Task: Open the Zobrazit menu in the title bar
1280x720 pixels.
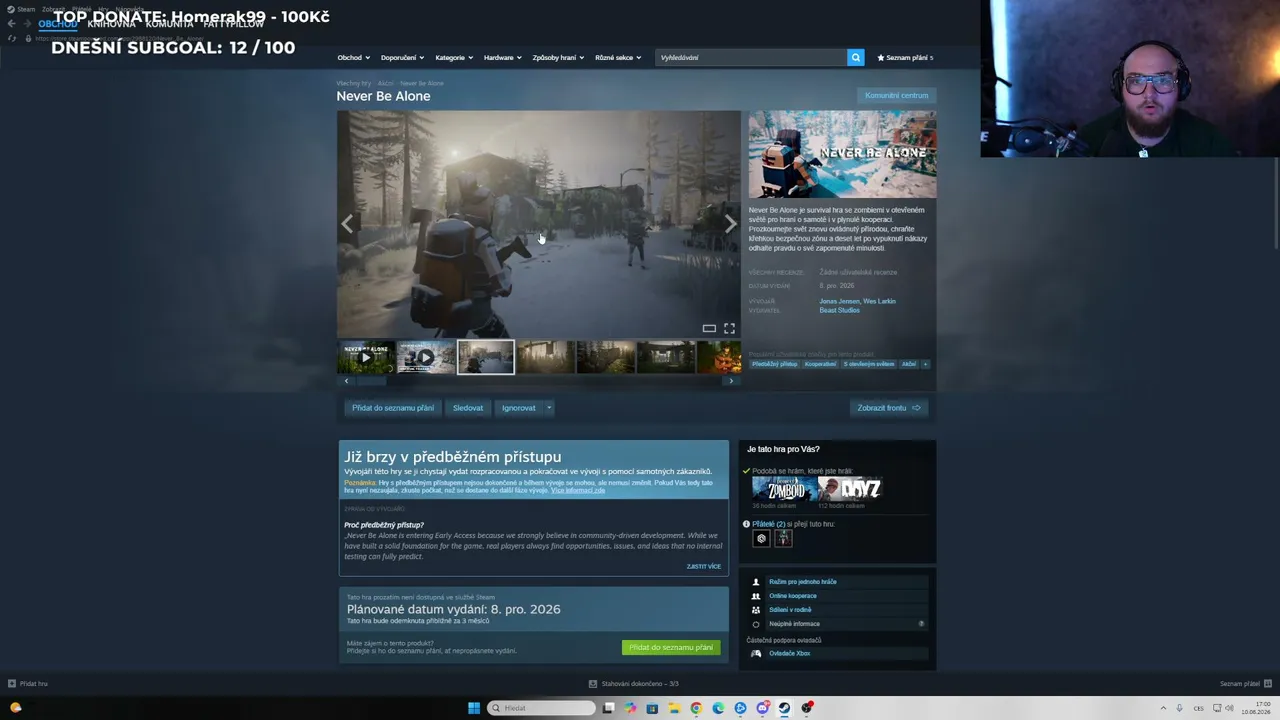Action: (54, 9)
